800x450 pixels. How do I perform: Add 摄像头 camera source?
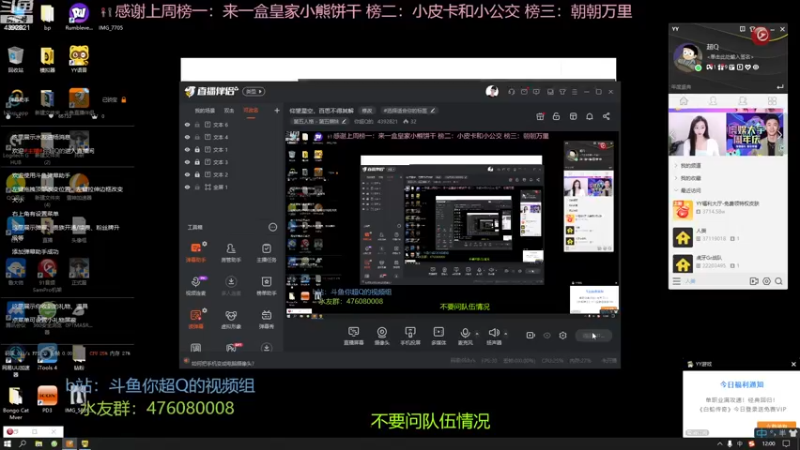pos(382,336)
